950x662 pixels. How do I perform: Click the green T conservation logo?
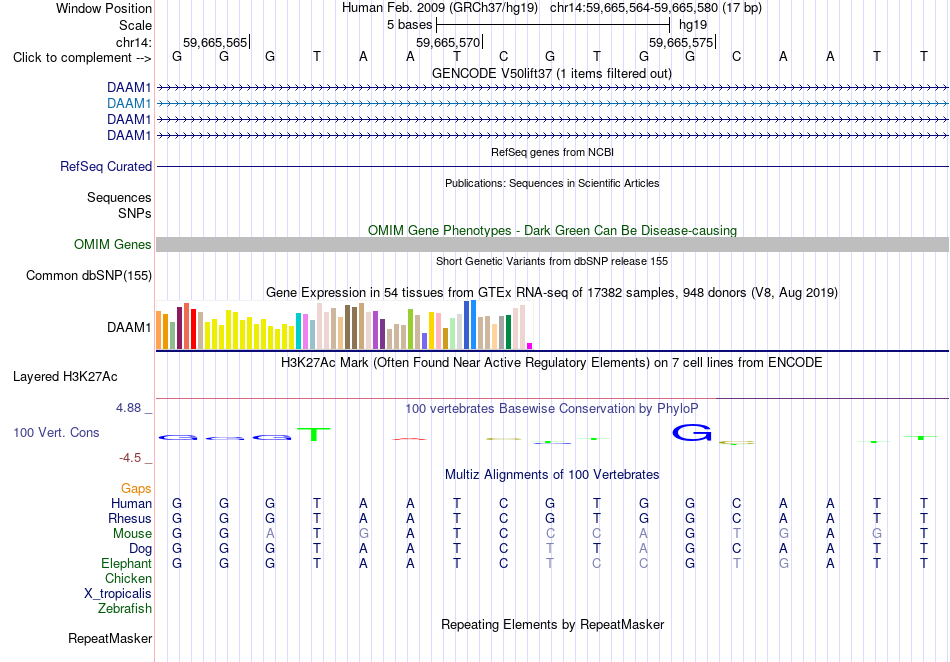(314, 434)
